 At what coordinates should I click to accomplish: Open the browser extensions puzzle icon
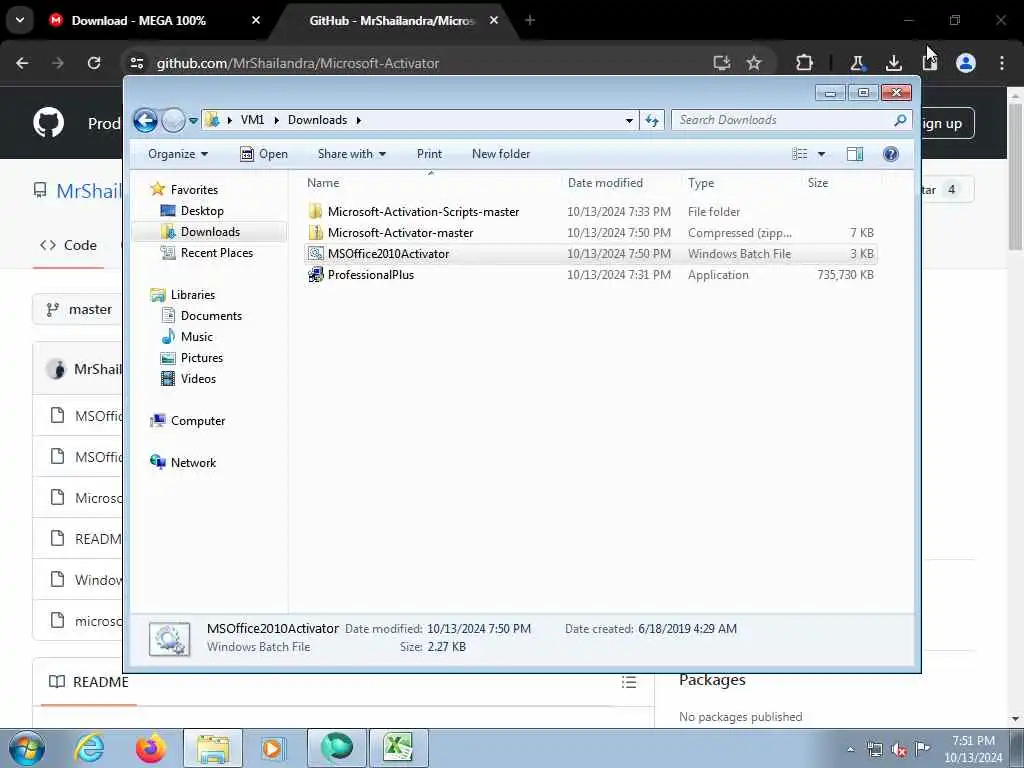point(805,63)
